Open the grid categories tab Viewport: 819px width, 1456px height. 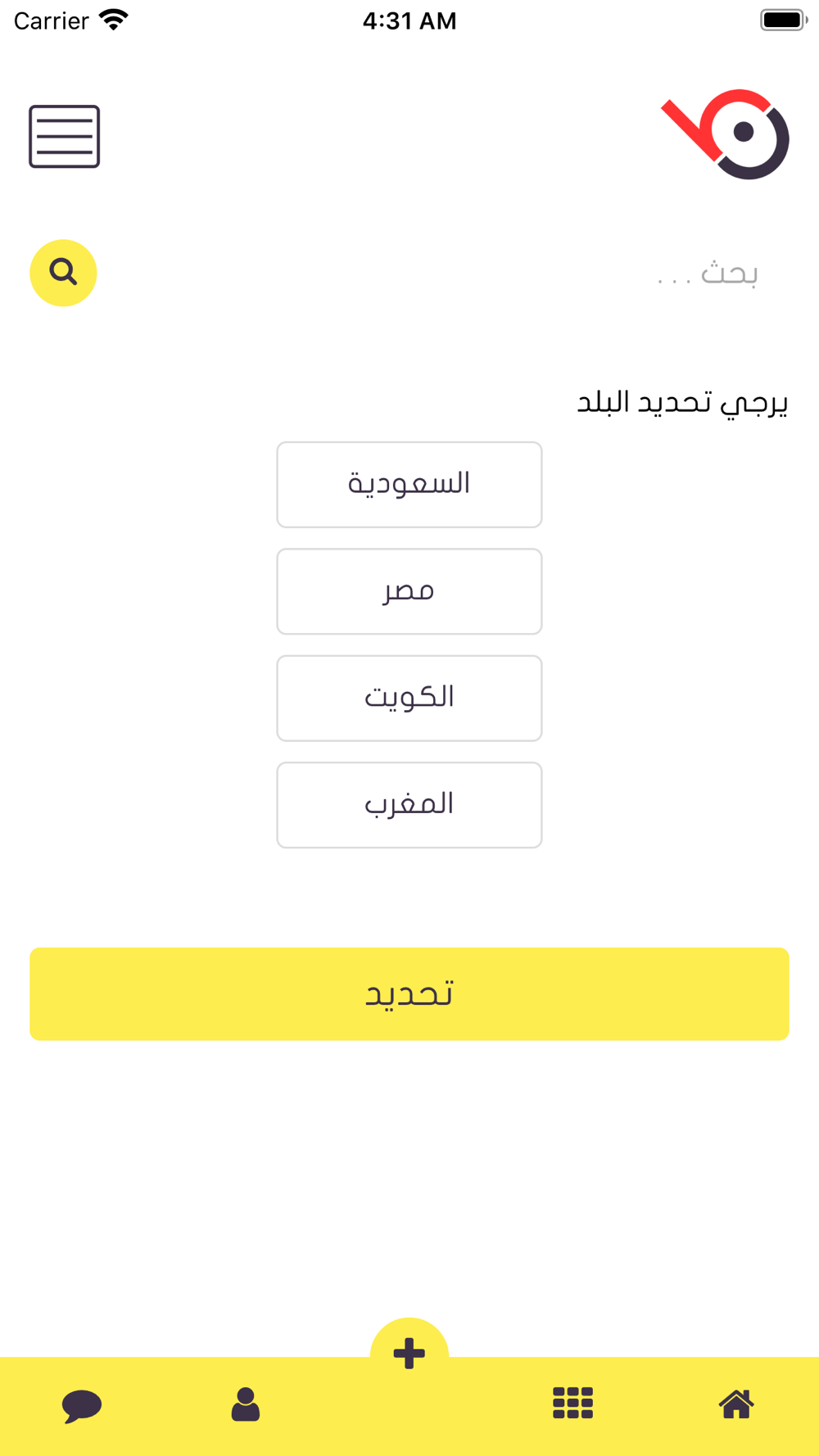572,1403
